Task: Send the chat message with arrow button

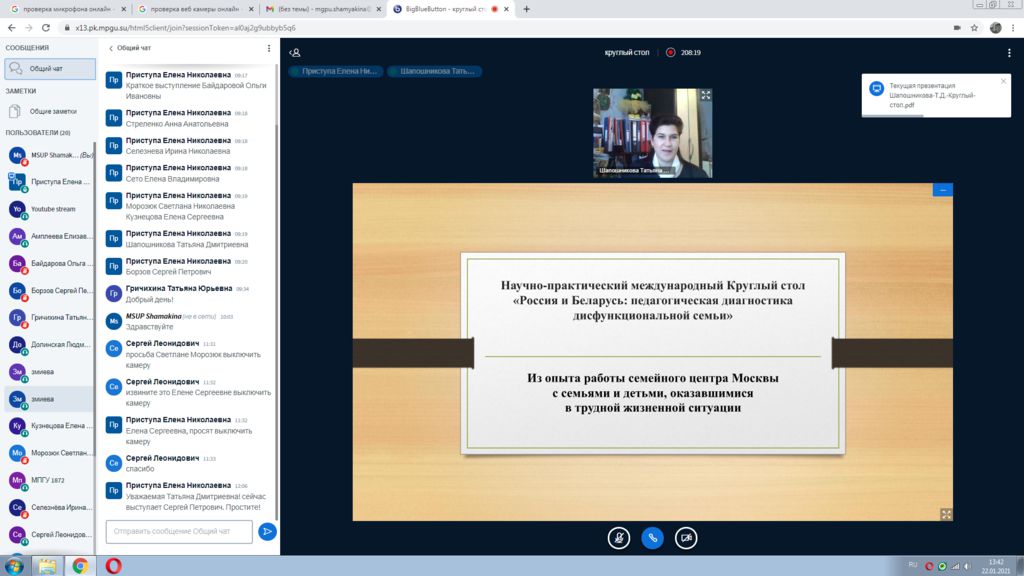Action: pyautogui.click(x=267, y=531)
